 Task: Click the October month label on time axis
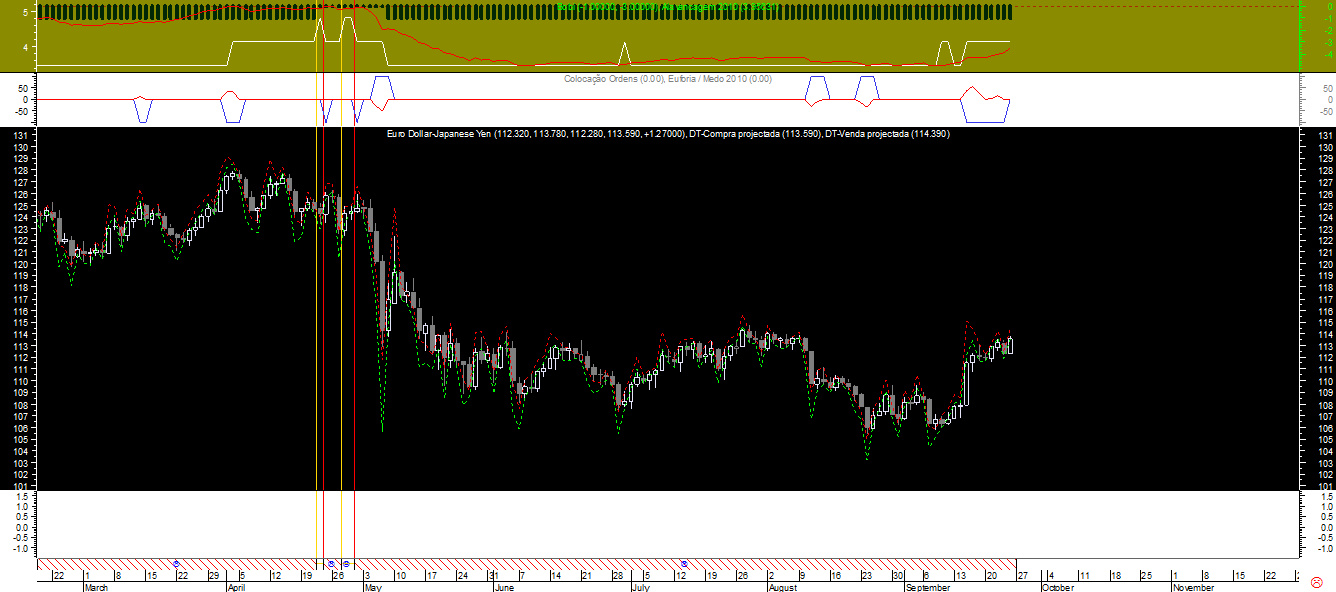pos(1058,587)
